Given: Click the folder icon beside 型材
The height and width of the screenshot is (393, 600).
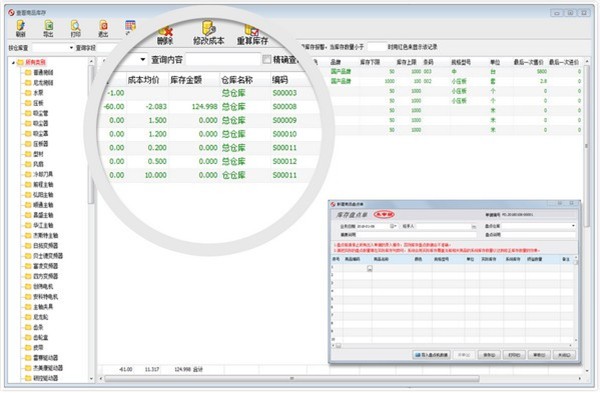Looking at the screenshot, I should 28,154.
